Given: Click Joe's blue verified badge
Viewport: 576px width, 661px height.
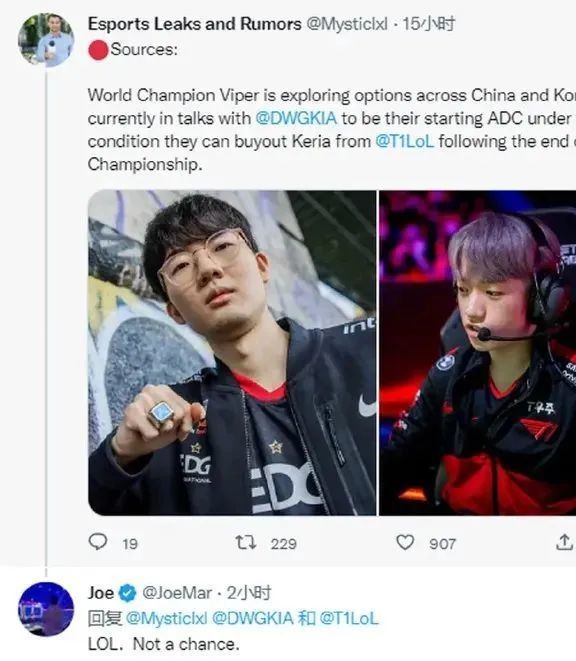Looking at the screenshot, I should (x=127, y=593).
